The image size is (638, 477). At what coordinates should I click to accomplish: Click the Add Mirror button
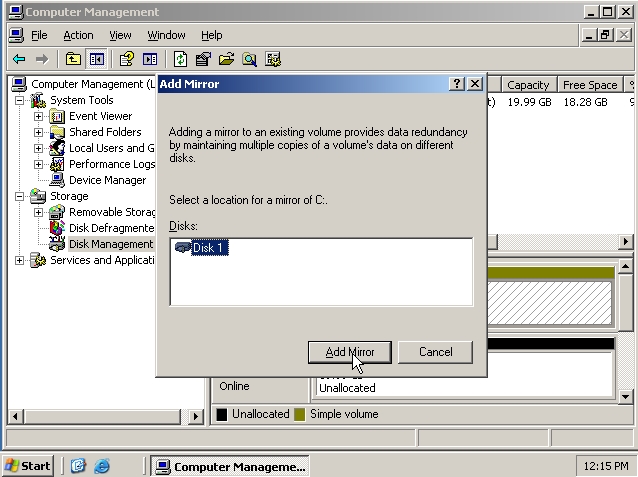pos(350,352)
